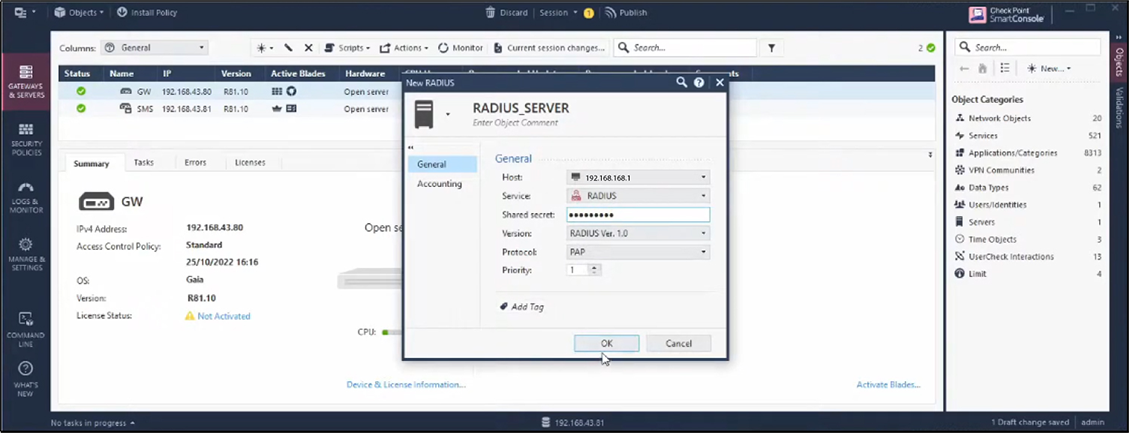Image resolution: width=1130 pixels, height=433 pixels.
Task: Click the filter funnel icon beside search
Action: 772,48
